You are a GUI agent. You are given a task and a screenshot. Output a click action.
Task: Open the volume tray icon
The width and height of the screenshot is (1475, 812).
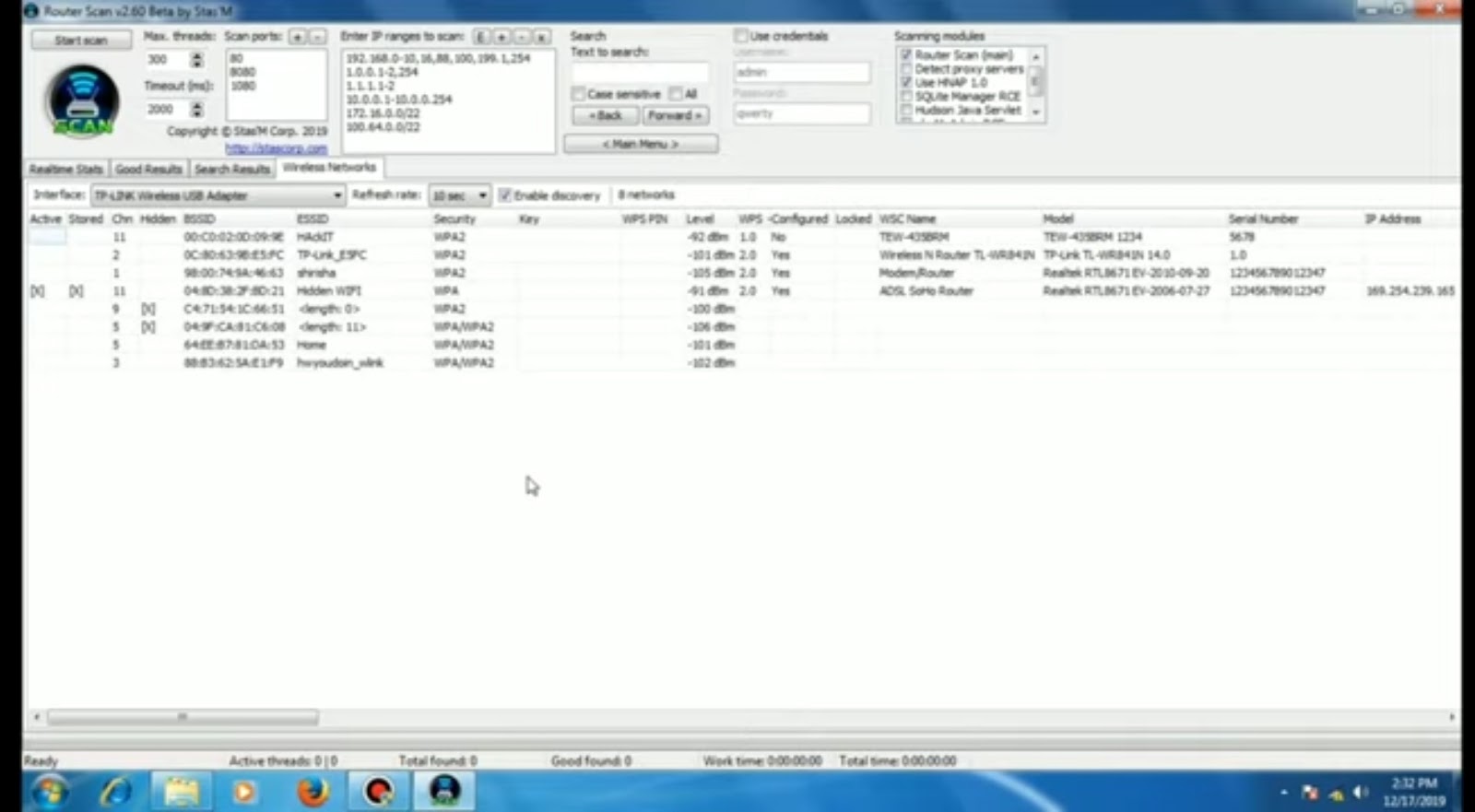(1362, 793)
